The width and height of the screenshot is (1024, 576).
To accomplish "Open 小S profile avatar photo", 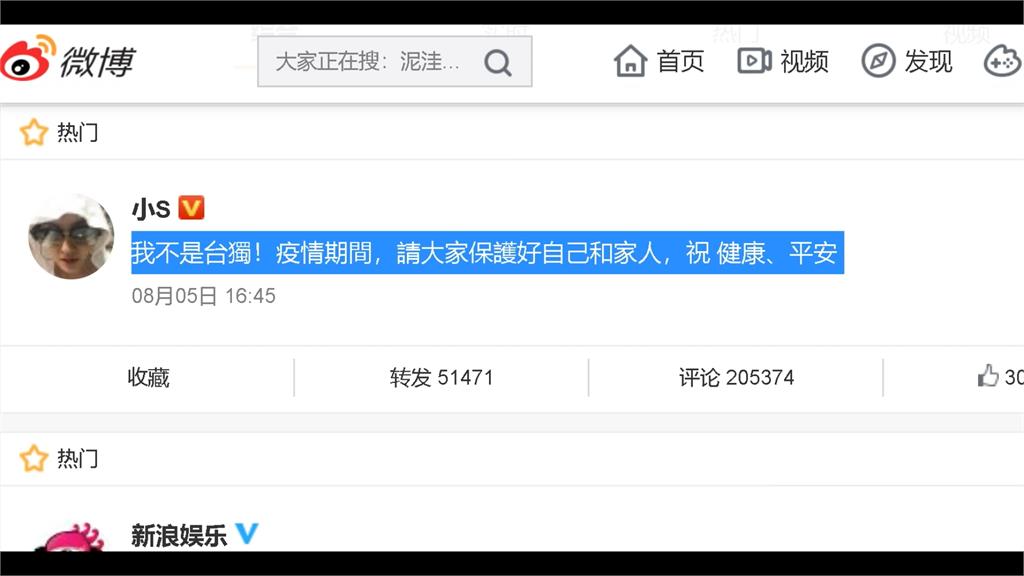I will coord(71,237).
